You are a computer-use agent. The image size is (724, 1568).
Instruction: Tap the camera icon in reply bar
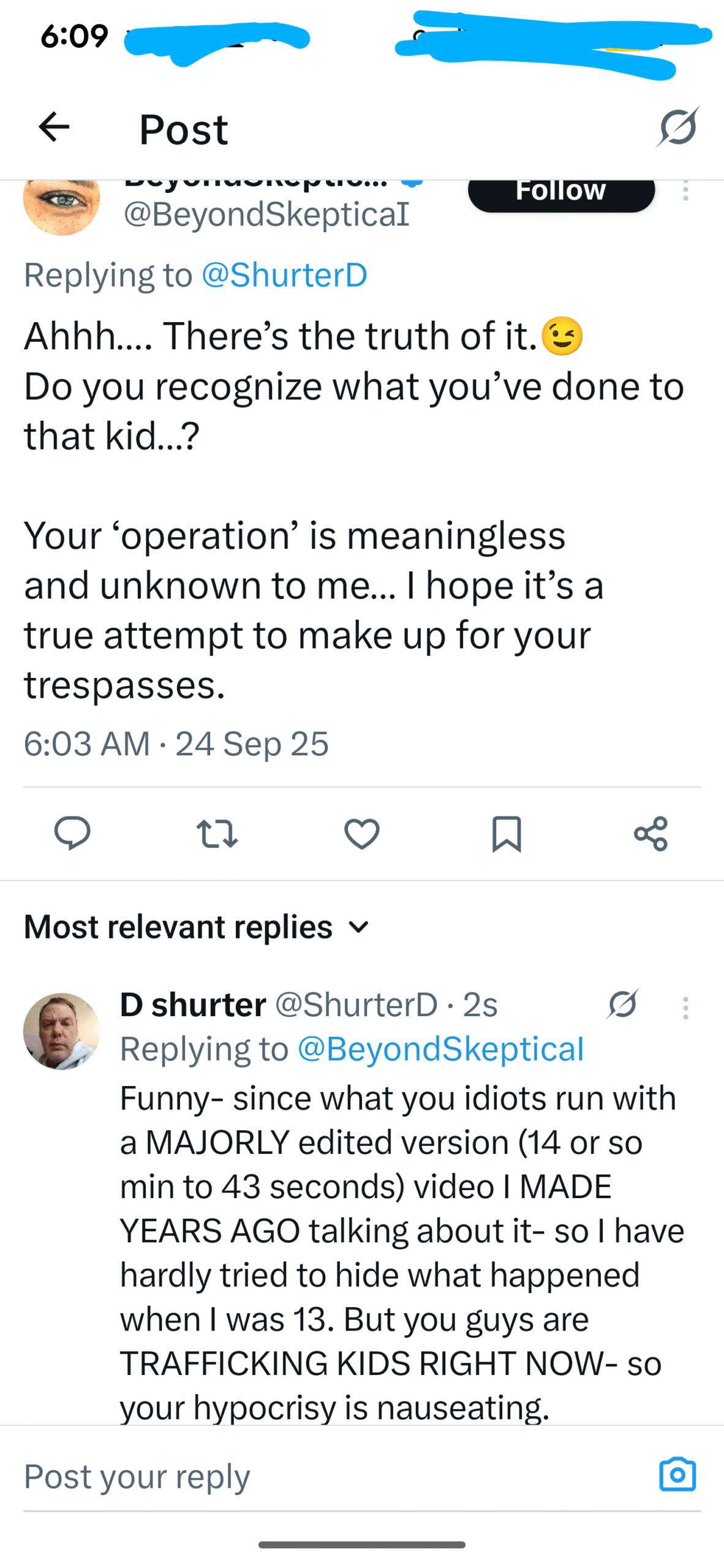click(677, 1474)
